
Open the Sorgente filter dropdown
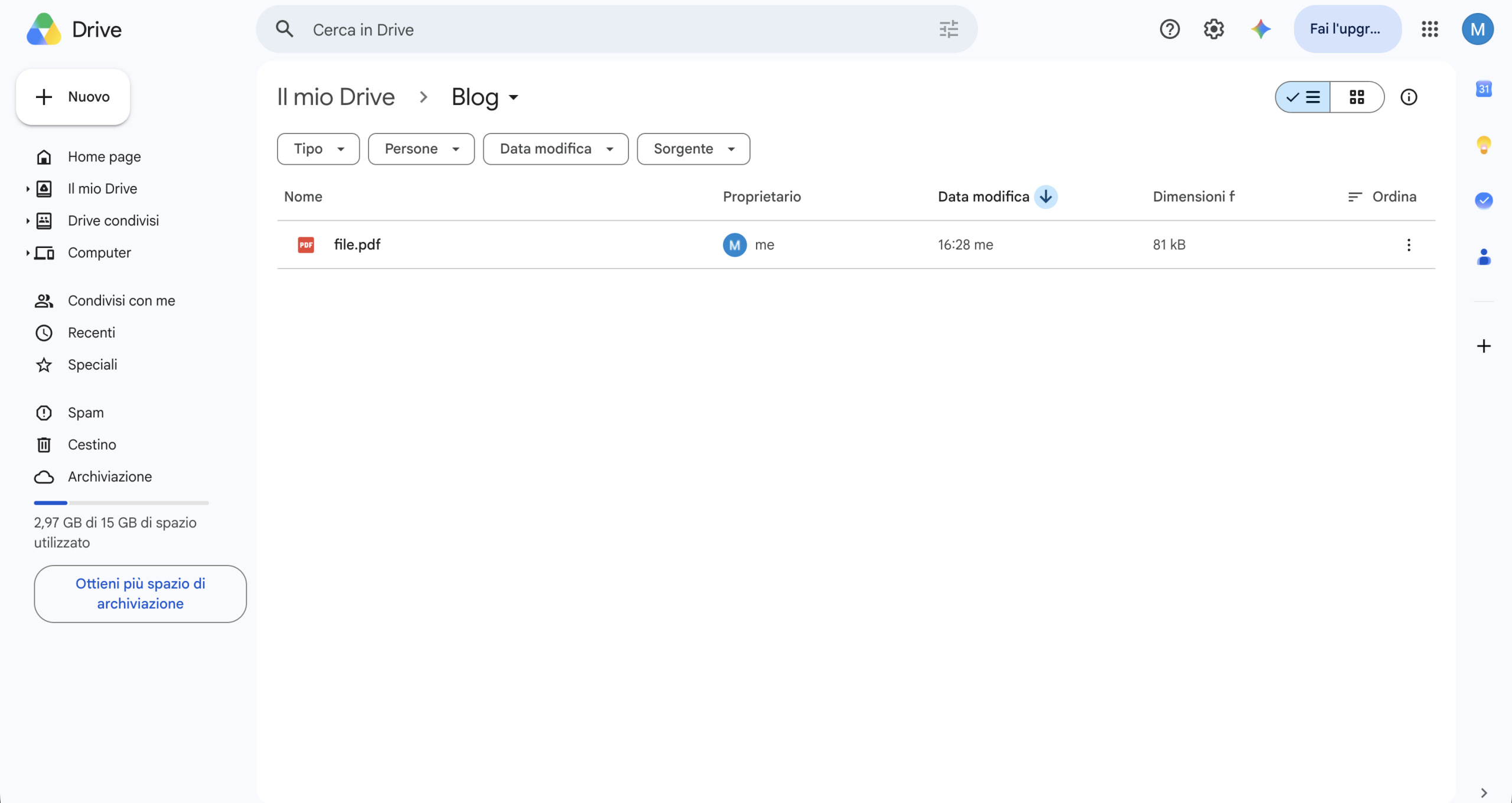(x=693, y=149)
